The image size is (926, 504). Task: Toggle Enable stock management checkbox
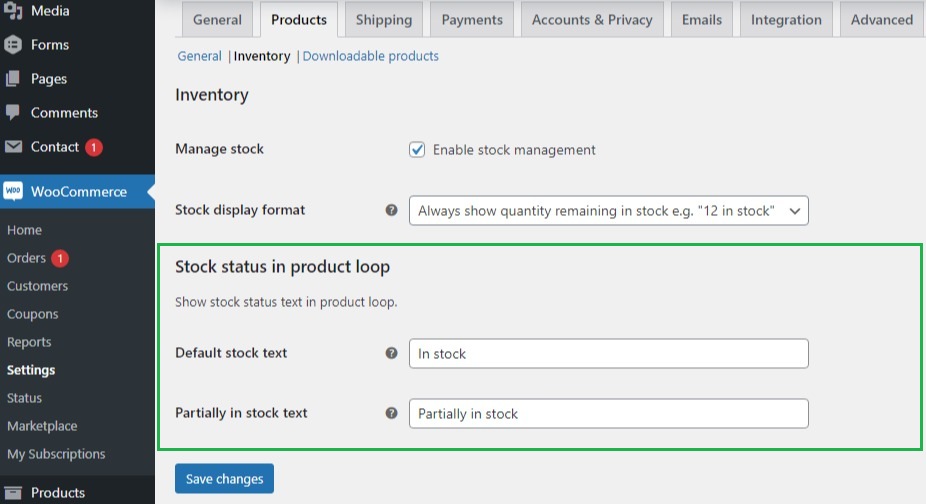[418, 150]
